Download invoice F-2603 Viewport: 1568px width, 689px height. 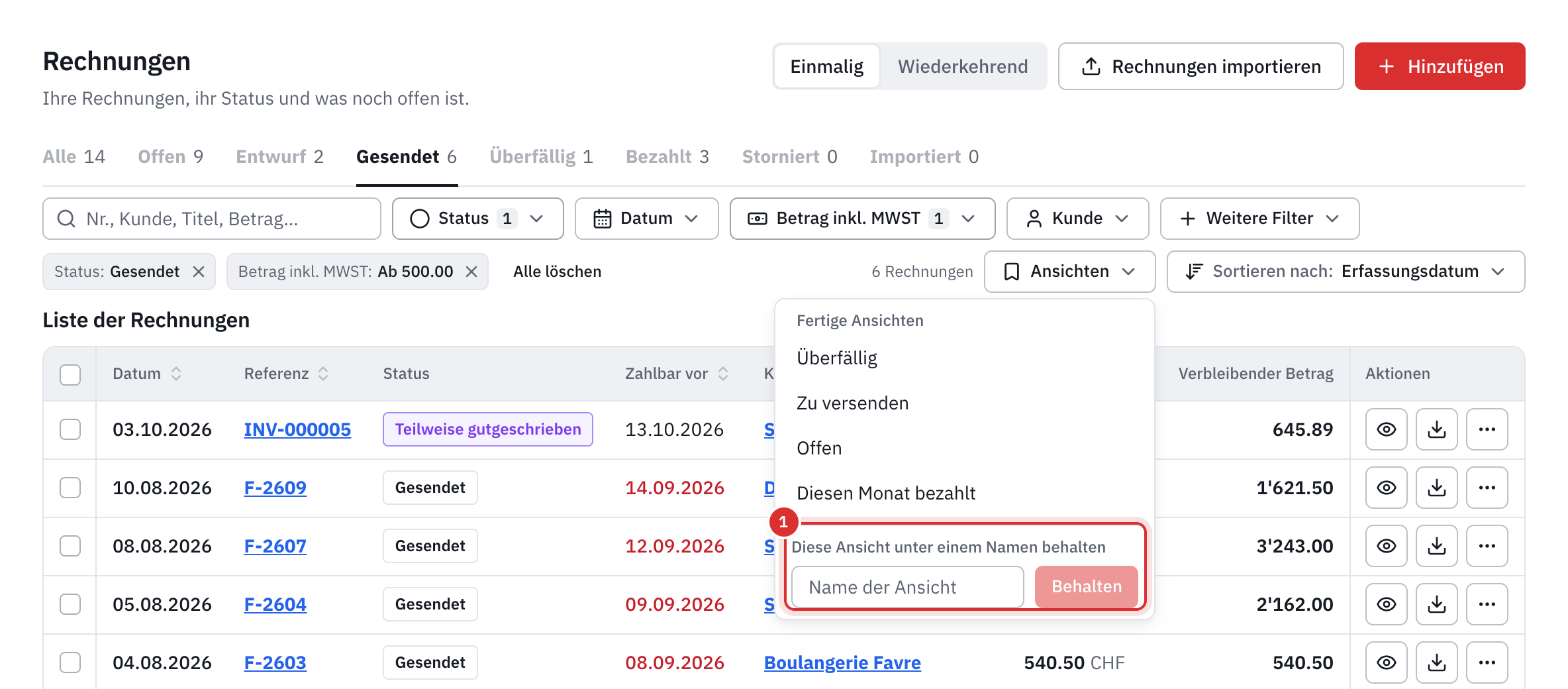coord(1436,662)
